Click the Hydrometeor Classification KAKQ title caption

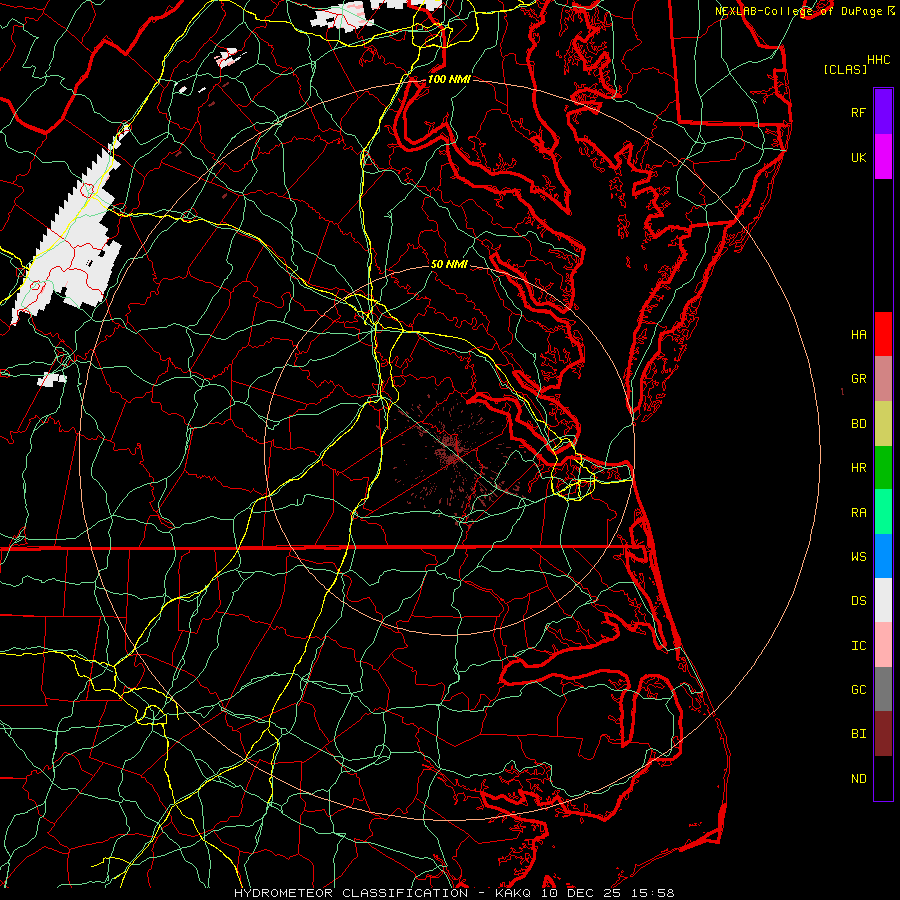pos(454,893)
